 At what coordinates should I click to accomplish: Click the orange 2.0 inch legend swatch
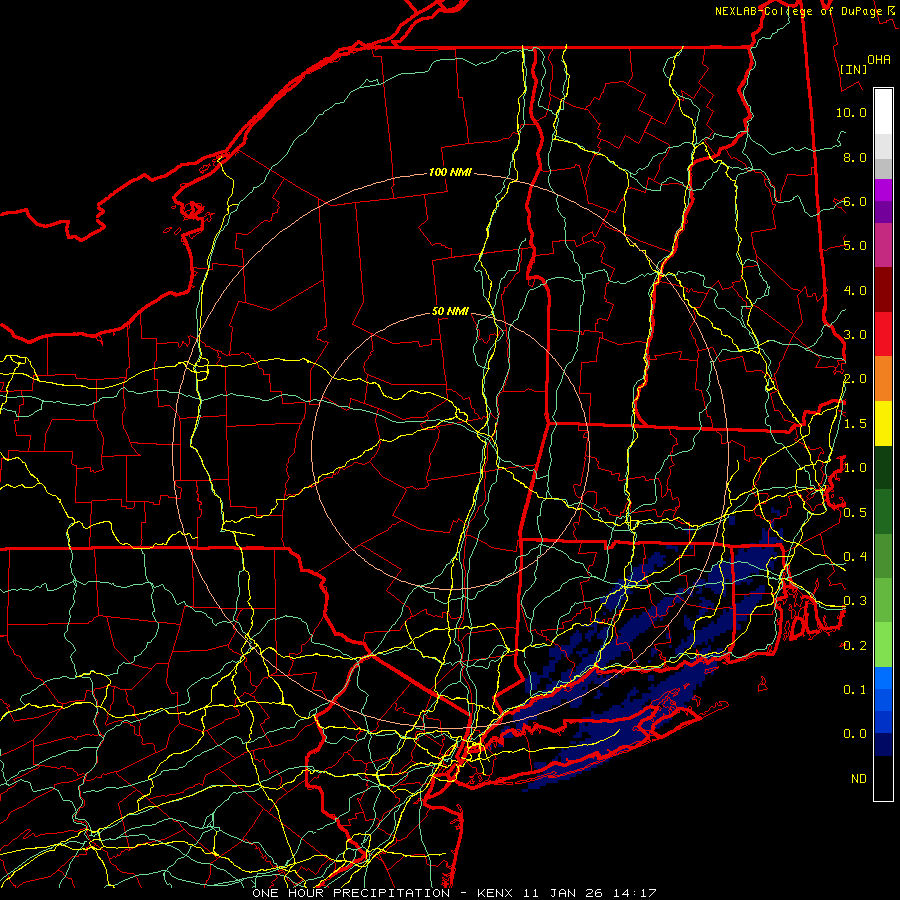coord(883,379)
